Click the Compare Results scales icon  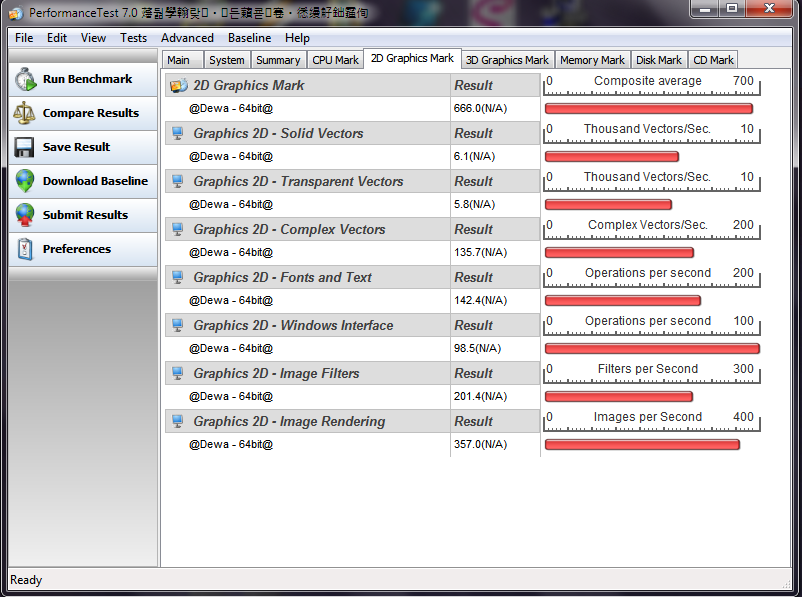tap(25, 113)
